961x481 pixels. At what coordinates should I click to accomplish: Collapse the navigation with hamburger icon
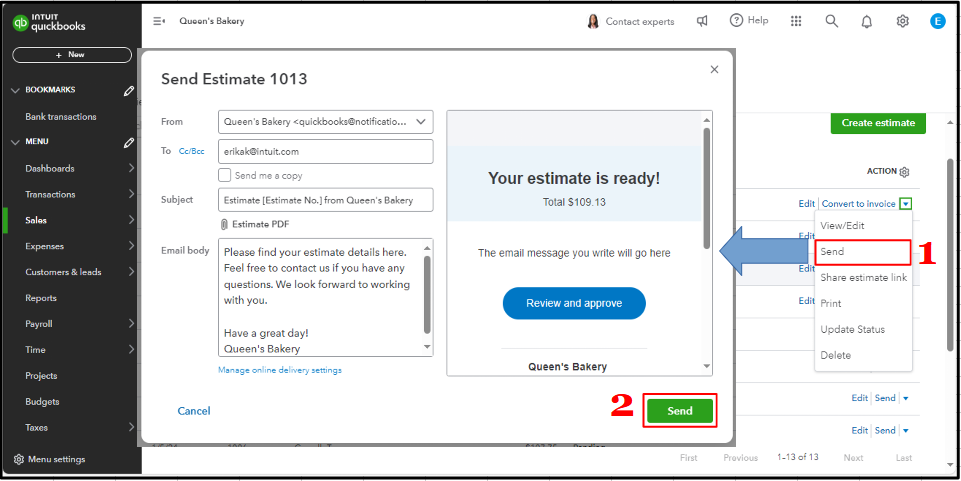[159, 21]
